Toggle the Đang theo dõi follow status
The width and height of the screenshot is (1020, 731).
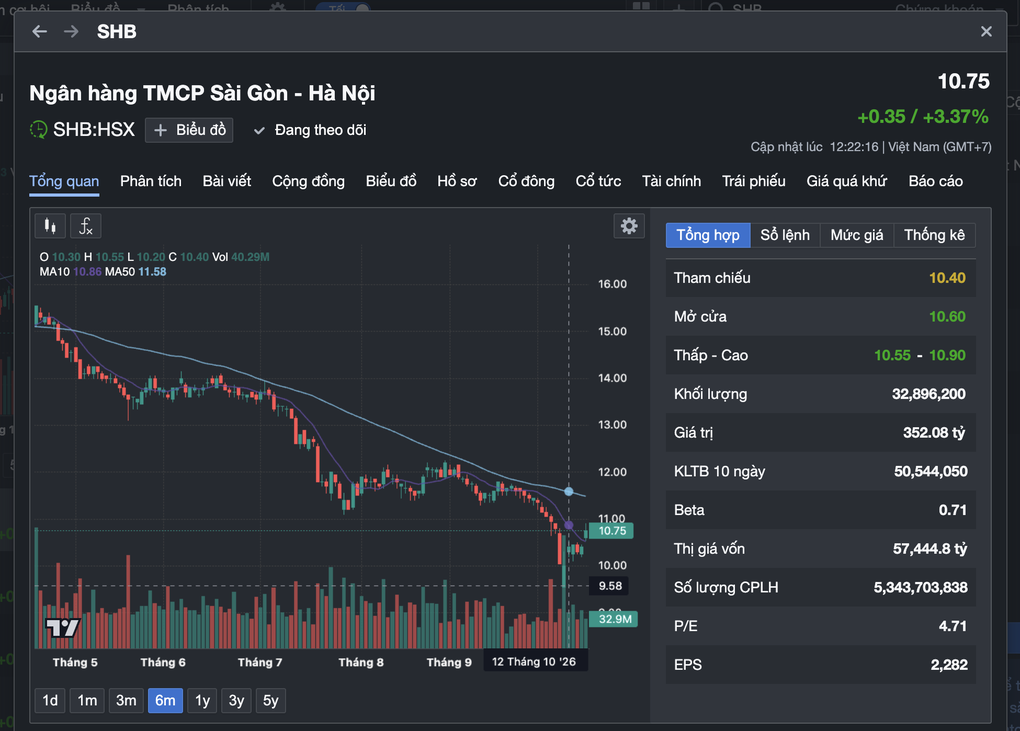click(310, 130)
